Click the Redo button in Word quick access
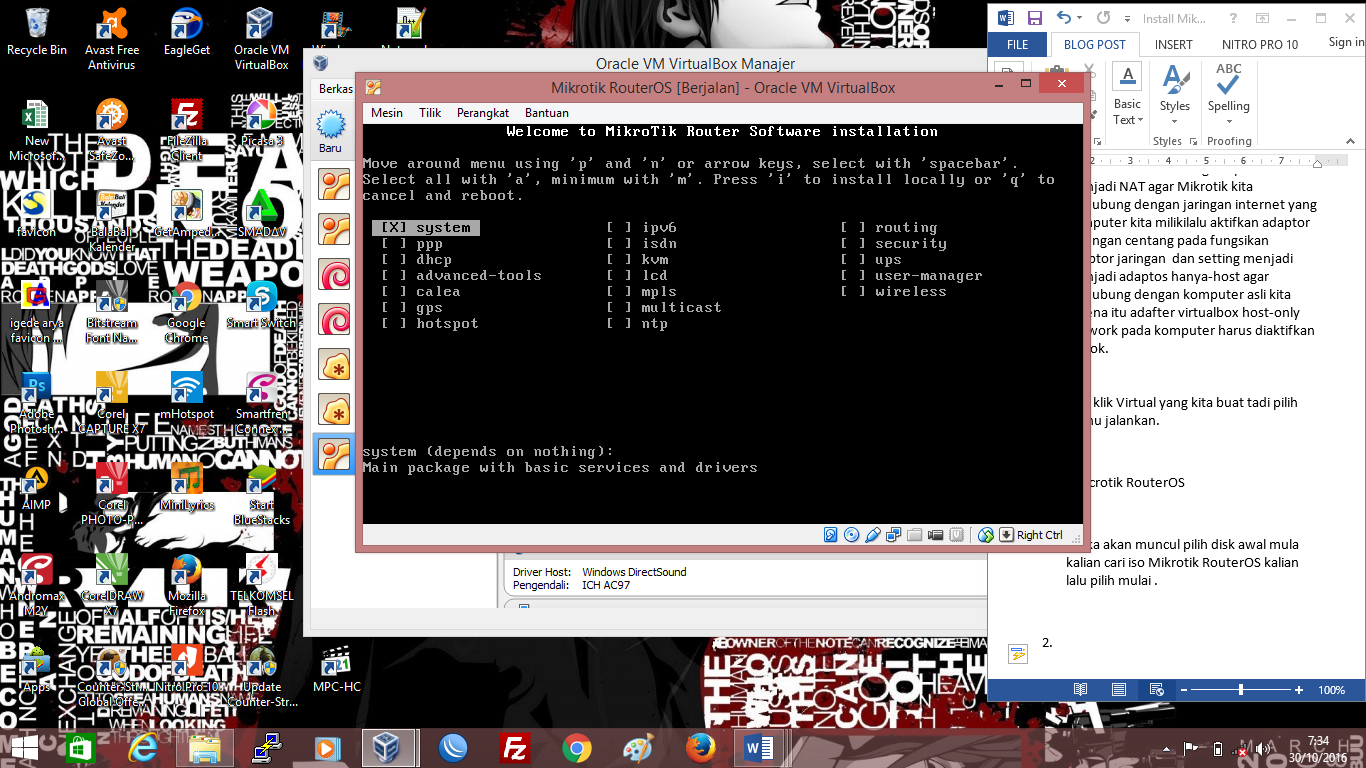This screenshot has width=1366, height=768. coord(1103,18)
